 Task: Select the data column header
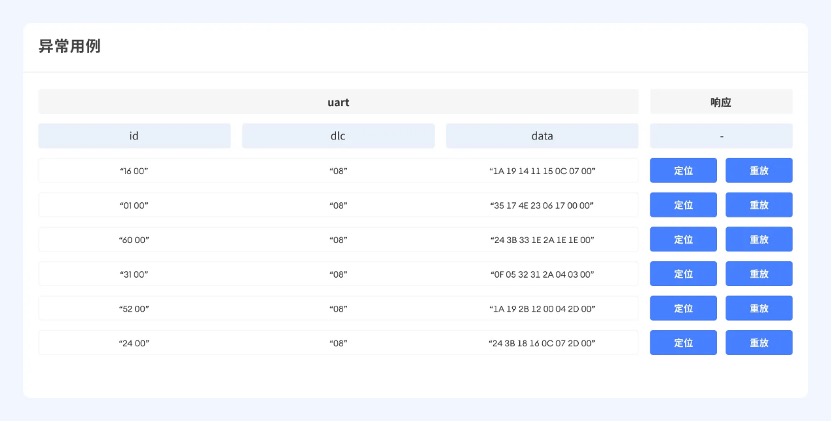click(542, 136)
